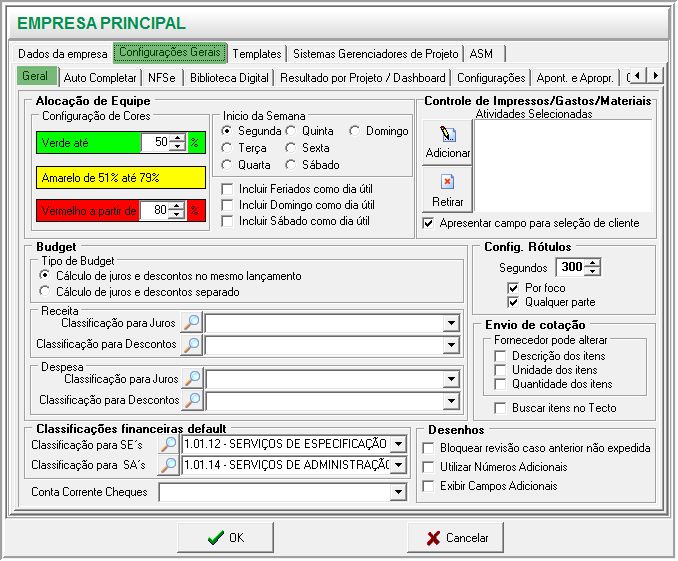Open Resultado por Projeto / Dashboard sub-tab

[x=363, y=78]
